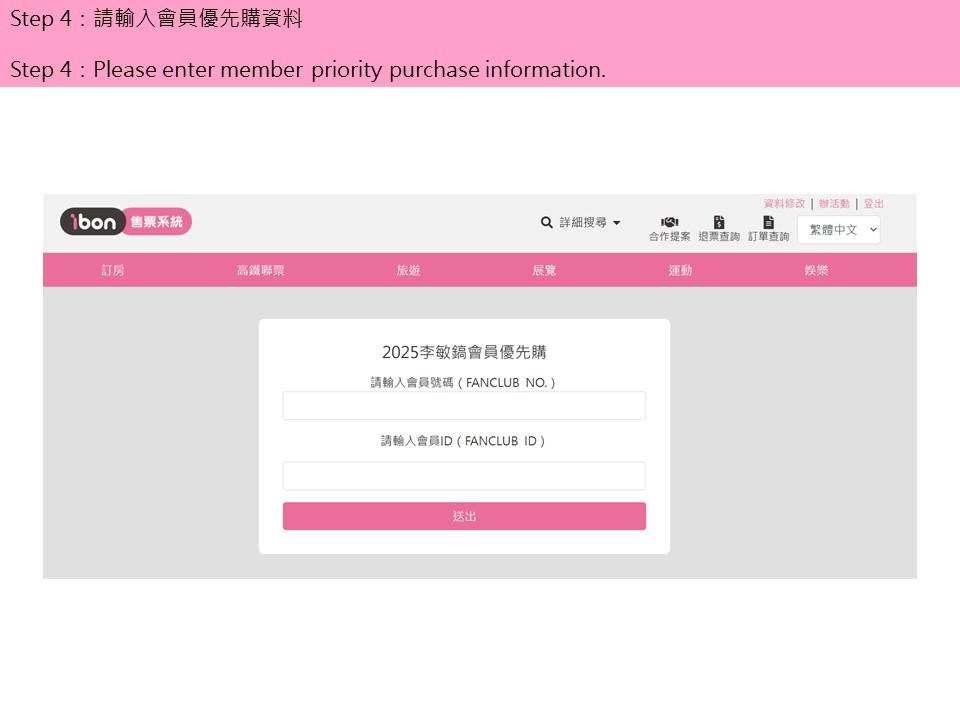The width and height of the screenshot is (960, 720).
Task: Select the 訂房 menu item
Action: tap(113, 270)
